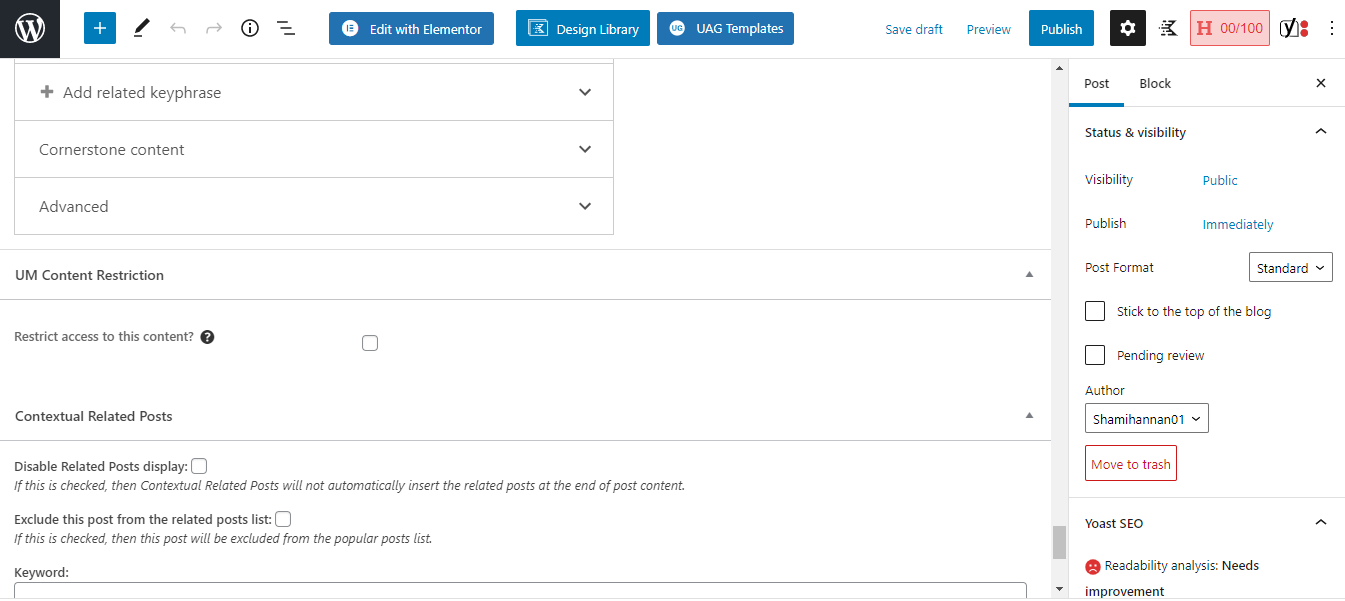This screenshot has width=1345, height=601.
Task: Open the Post Format dropdown
Action: tap(1290, 268)
